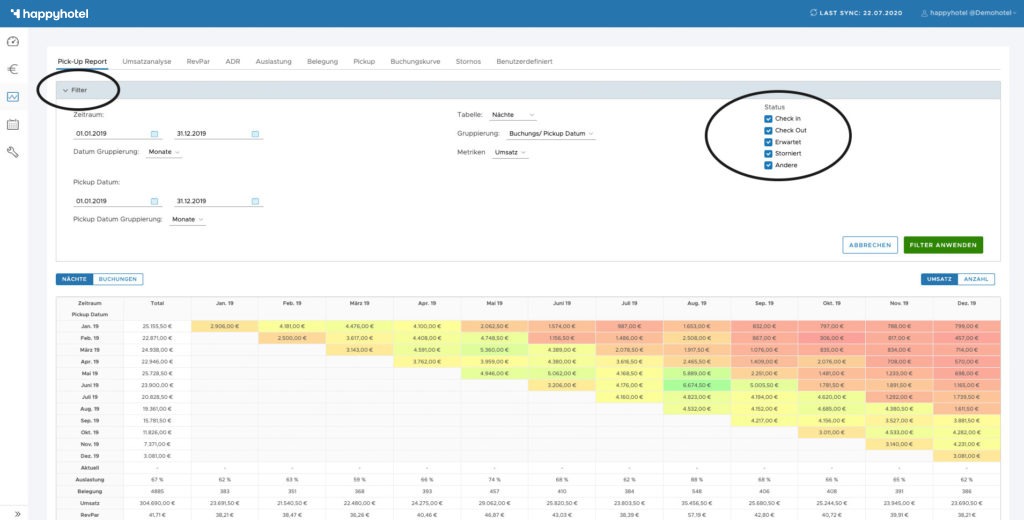Click the Jan. 19 column header
The image size is (1024, 520).
225,303
